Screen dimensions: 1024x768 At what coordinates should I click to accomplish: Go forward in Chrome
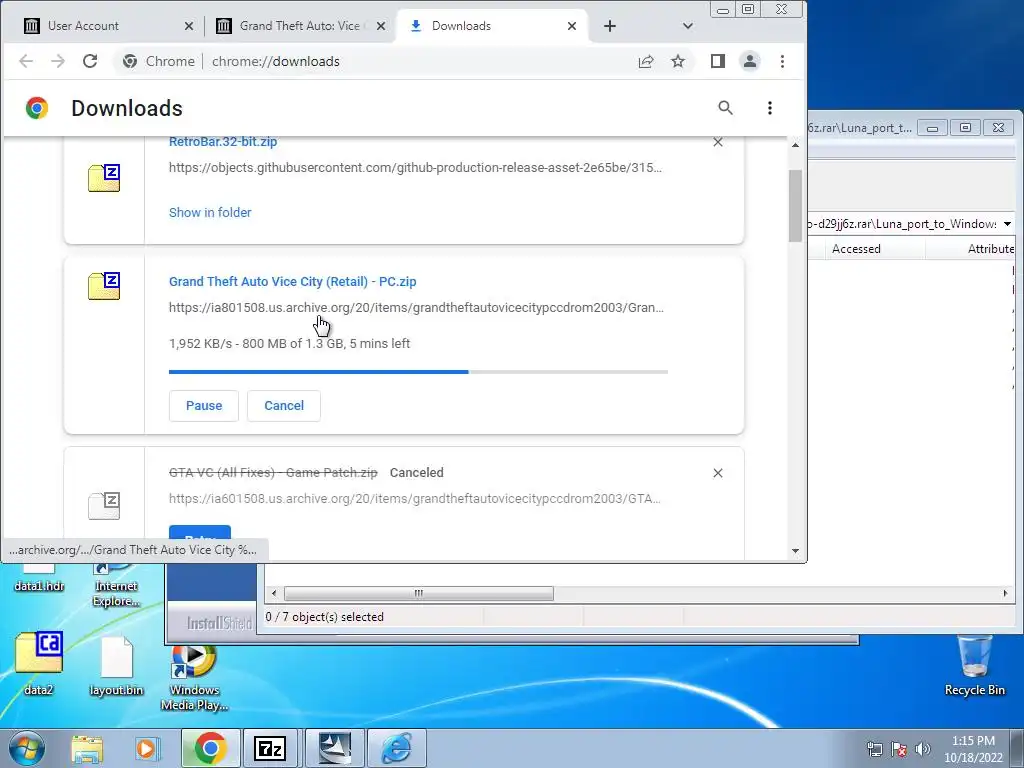58,61
